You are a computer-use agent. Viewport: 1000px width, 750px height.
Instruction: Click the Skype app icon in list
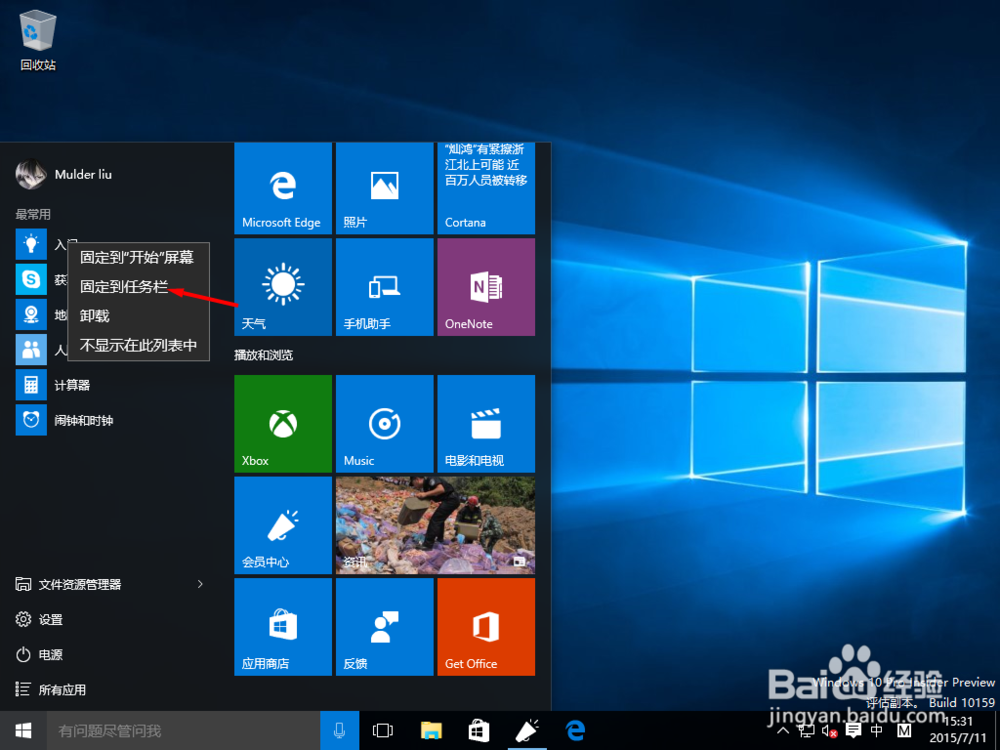coord(31,279)
